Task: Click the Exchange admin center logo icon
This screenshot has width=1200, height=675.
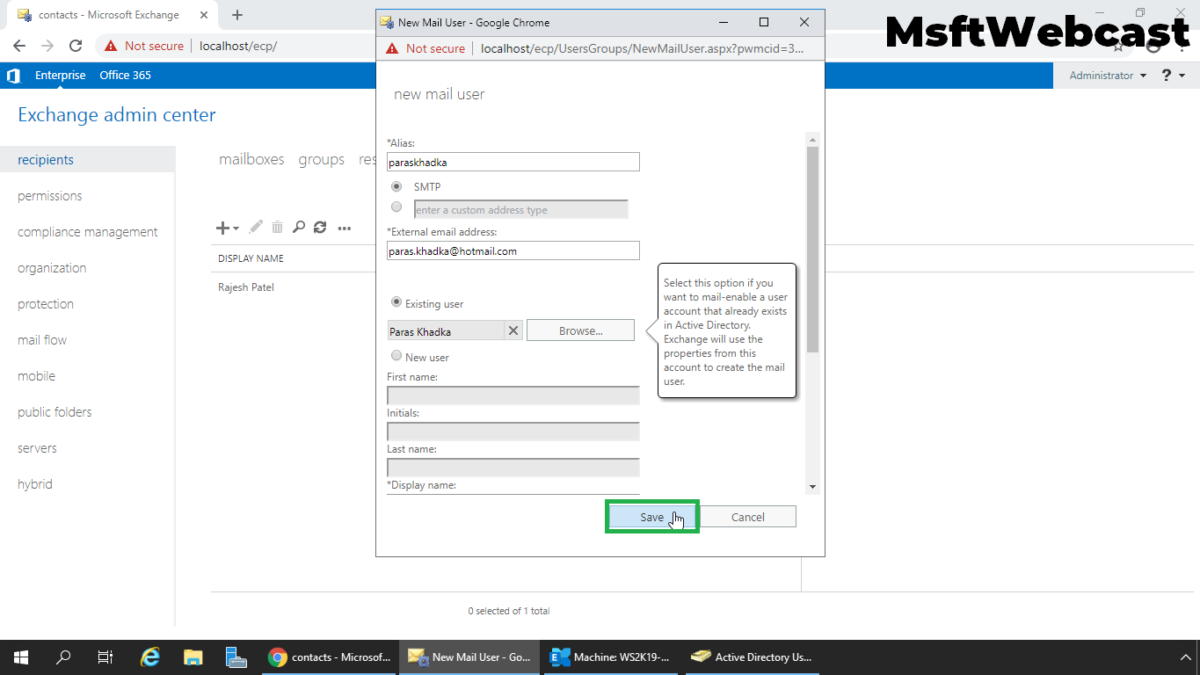Action: pyautogui.click(x=13, y=75)
